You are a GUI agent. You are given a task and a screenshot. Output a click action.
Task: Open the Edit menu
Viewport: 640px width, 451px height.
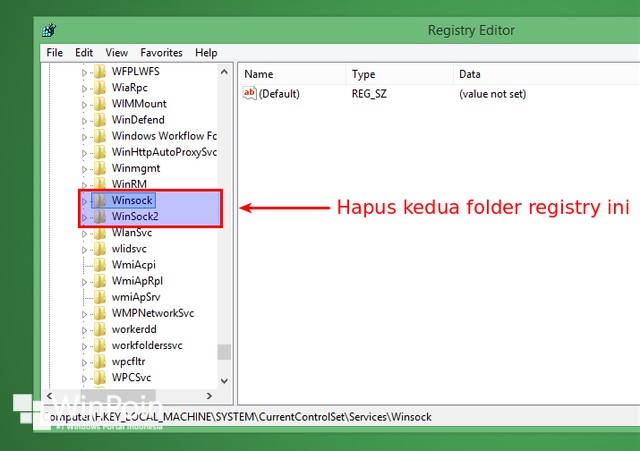tap(84, 53)
